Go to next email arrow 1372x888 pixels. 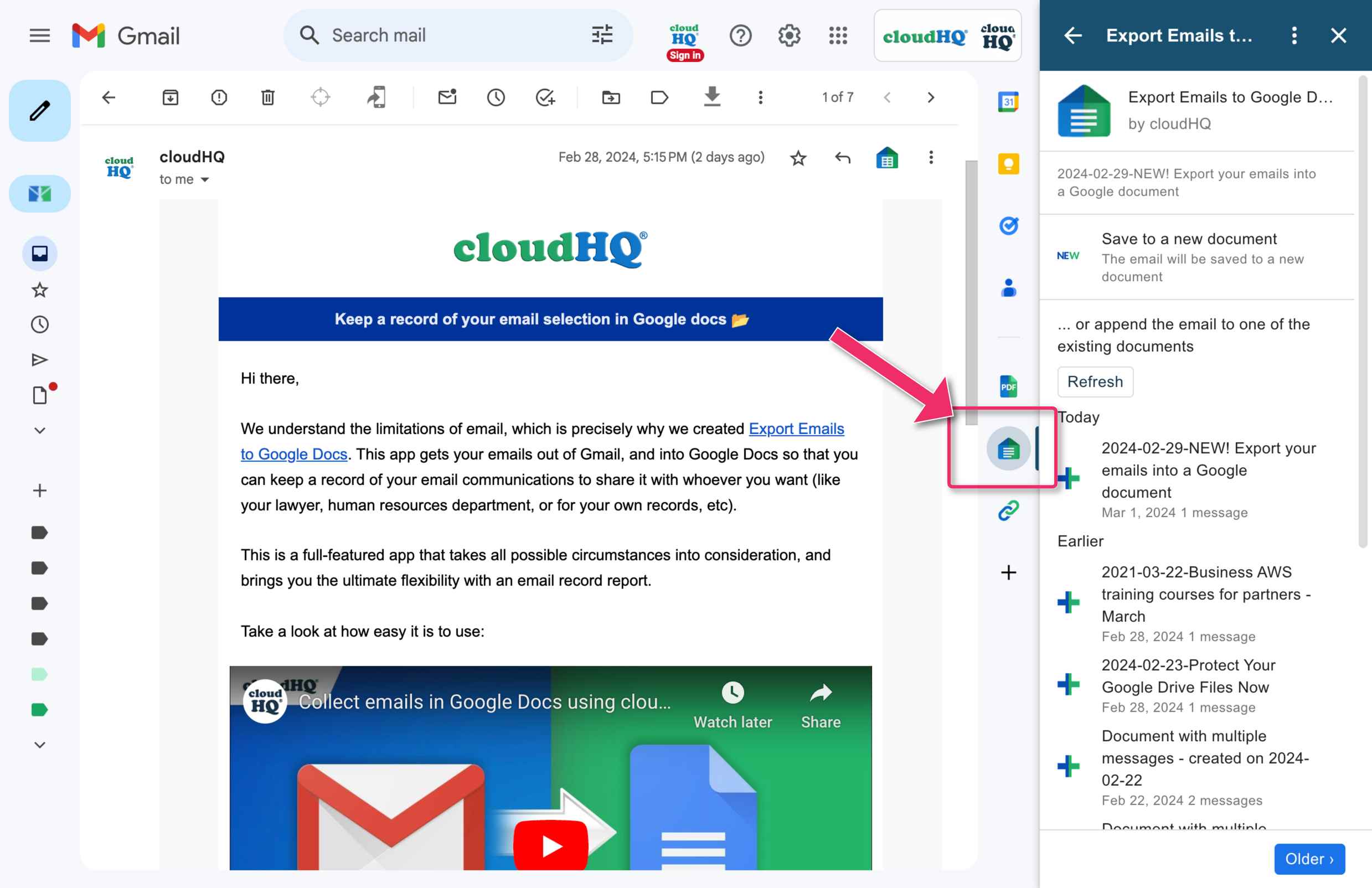[930, 97]
